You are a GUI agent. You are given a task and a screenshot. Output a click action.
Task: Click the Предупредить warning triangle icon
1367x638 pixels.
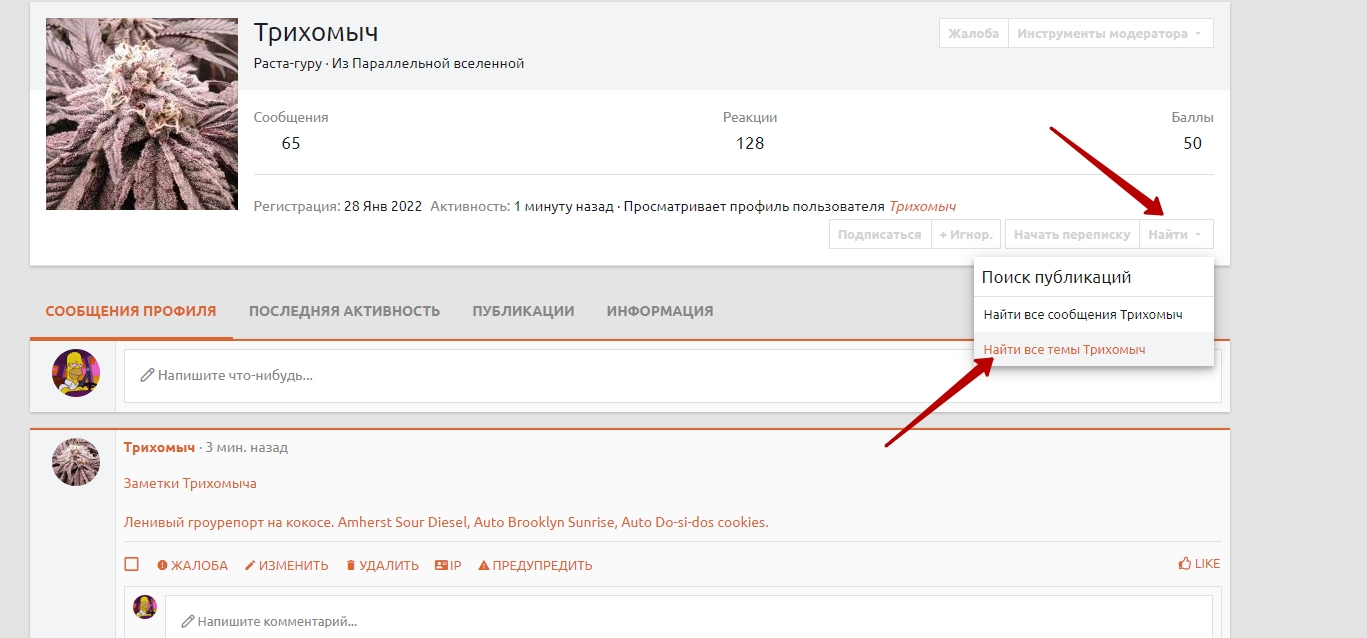pyautogui.click(x=484, y=565)
